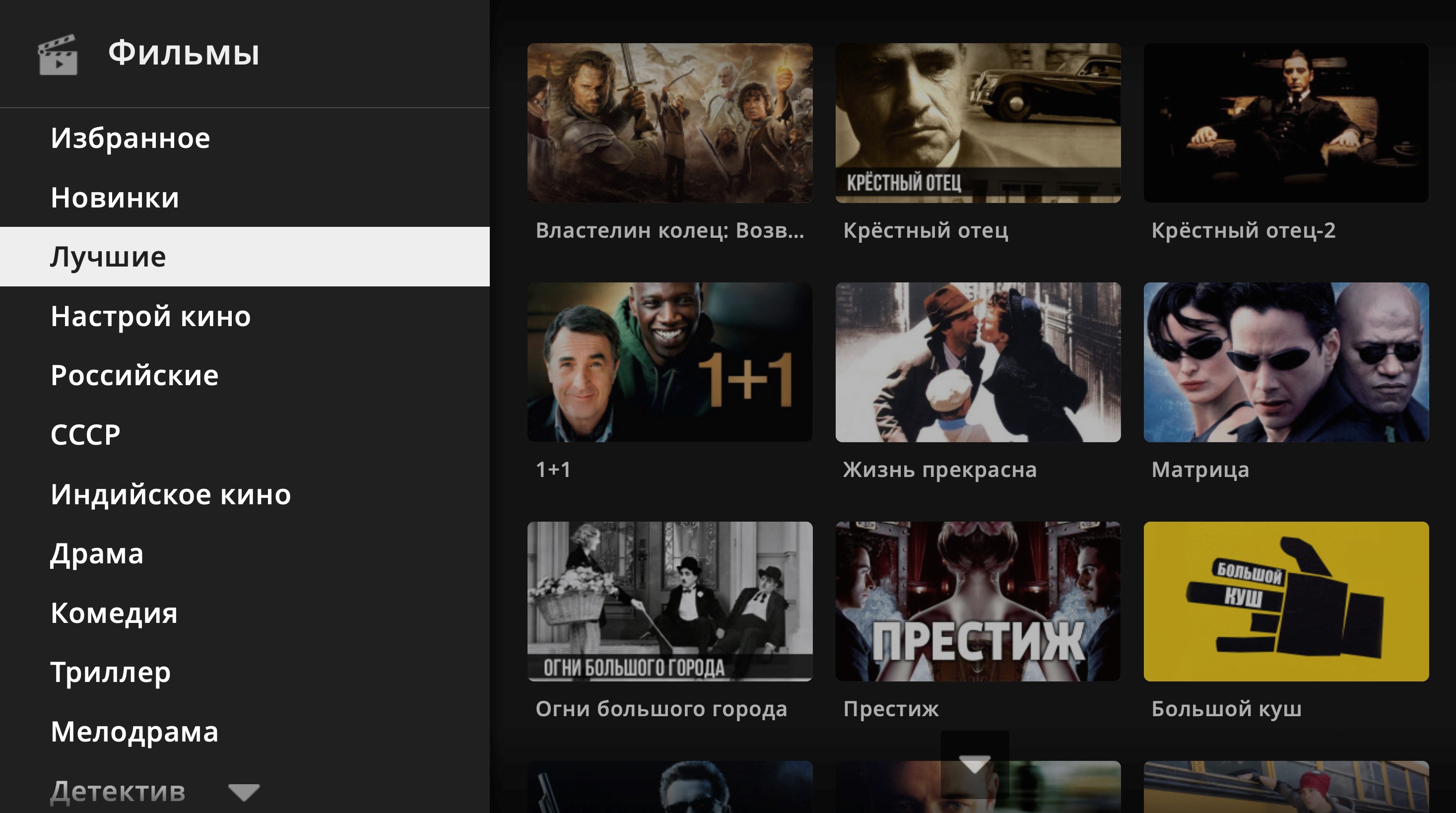Select the highlighted Лучшие category
This screenshot has width=1456, height=813.
pyautogui.click(x=245, y=257)
